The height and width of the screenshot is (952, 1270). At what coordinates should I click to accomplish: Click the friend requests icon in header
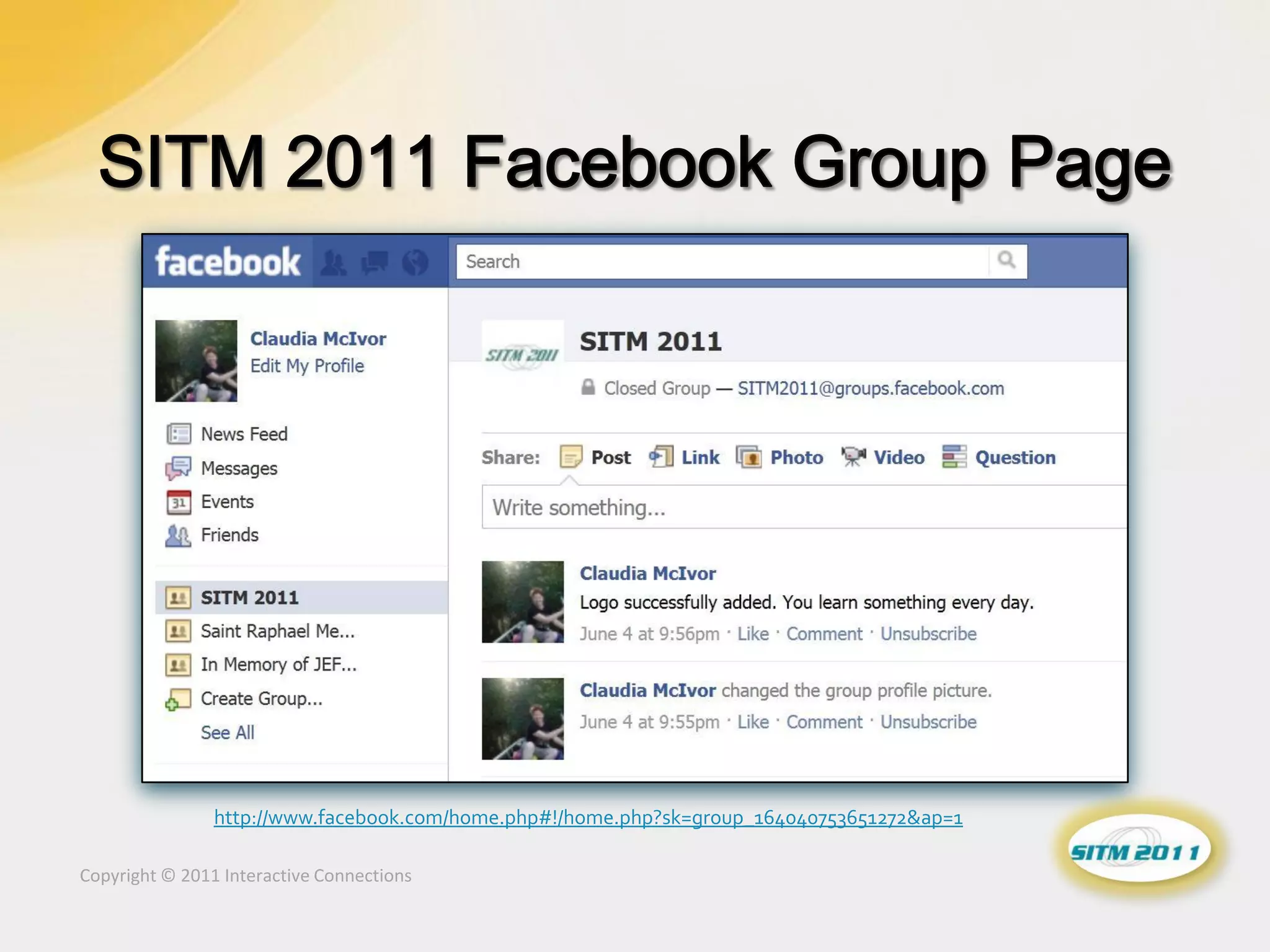click(334, 263)
